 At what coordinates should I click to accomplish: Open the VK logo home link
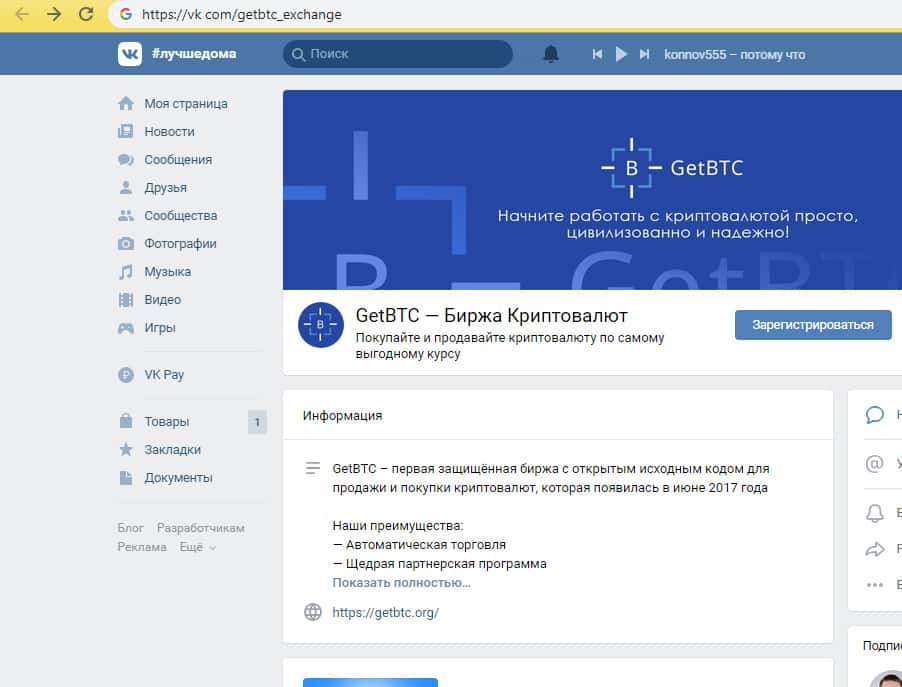[x=130, y=54]
